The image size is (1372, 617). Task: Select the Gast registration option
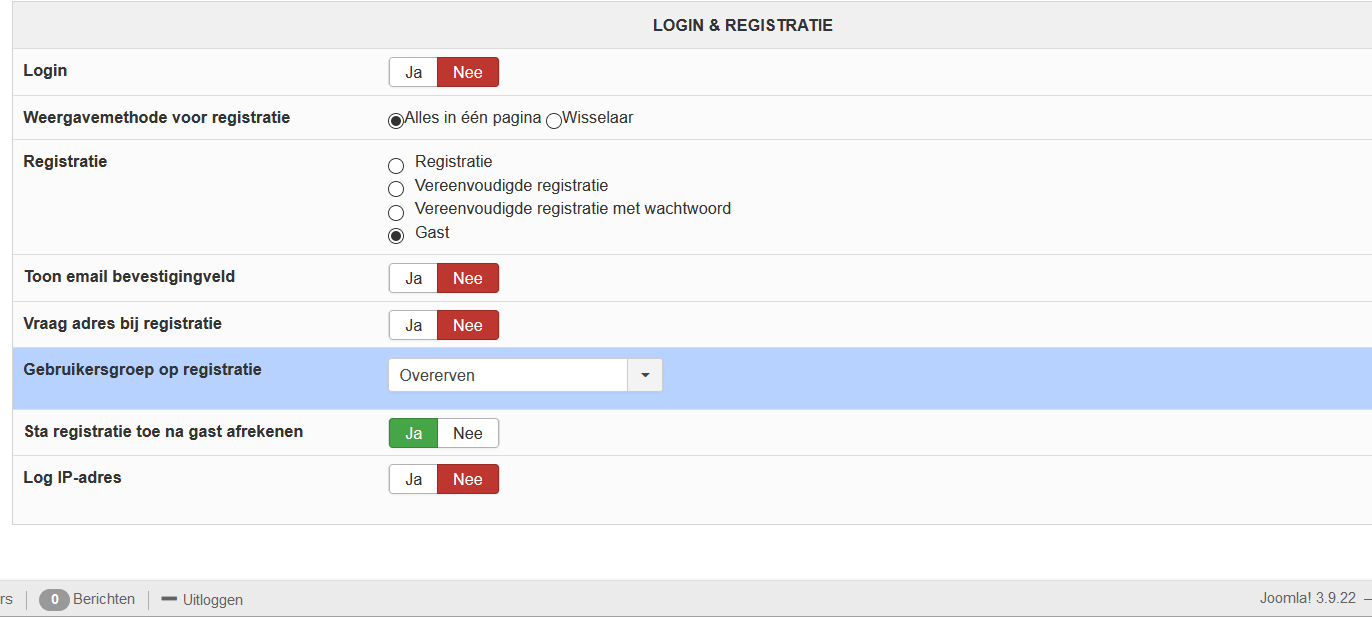click(396, 236)
